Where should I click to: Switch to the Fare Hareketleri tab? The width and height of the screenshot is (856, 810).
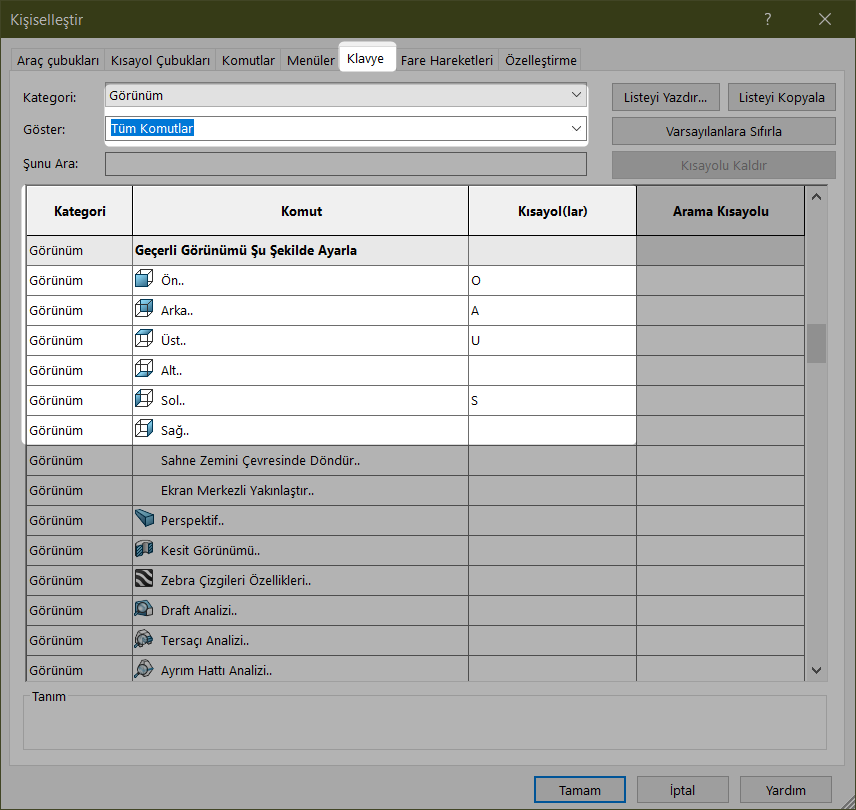[447, 60]
